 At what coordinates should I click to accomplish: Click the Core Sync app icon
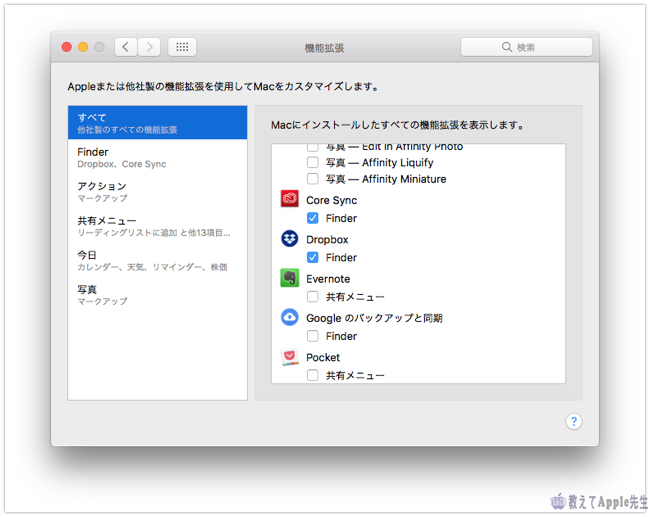289,199
